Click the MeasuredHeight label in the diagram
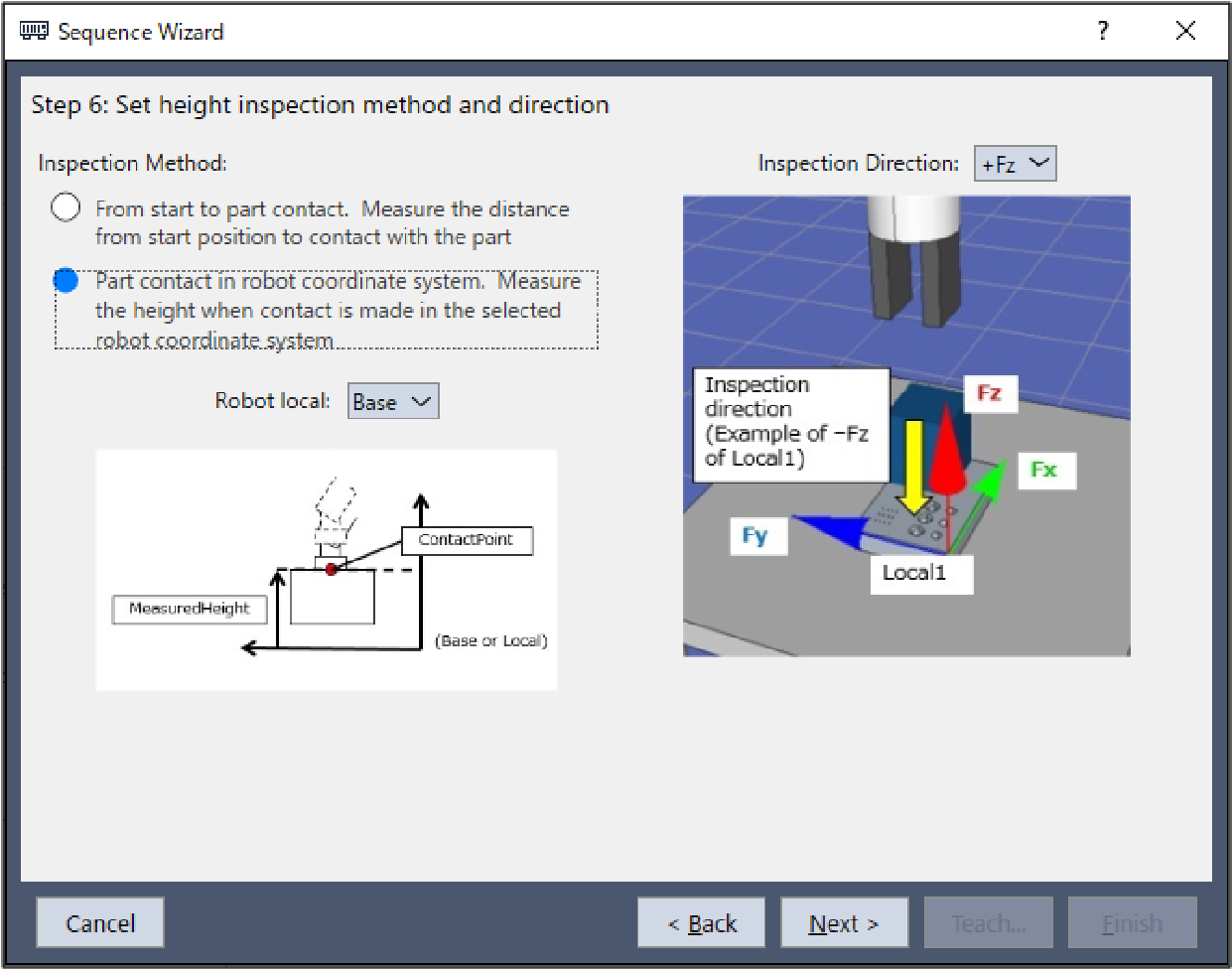Image resolution: width=1232 pixels, height=969 pixels. click(x=190, y=609)
